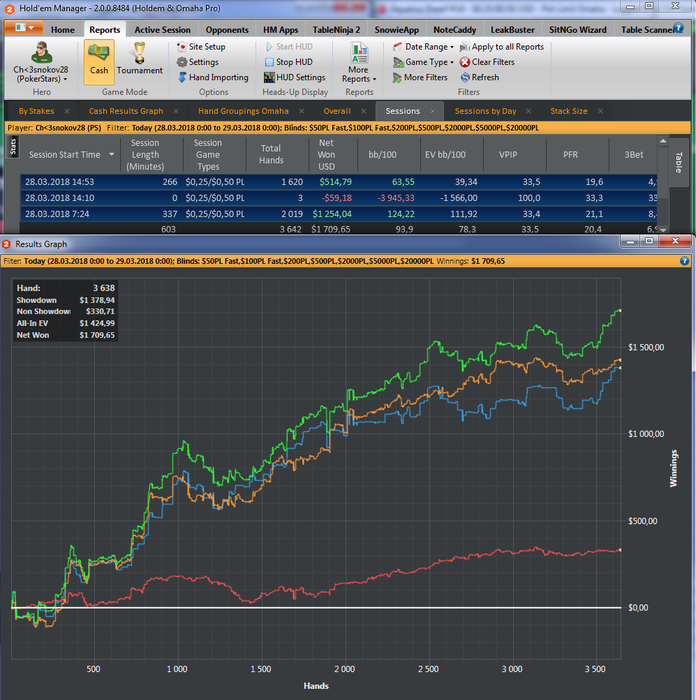Image resolution: width=696 pixels, height=700 pixels.
Task: Apply filters to all reports
Action: click(502, 46)
